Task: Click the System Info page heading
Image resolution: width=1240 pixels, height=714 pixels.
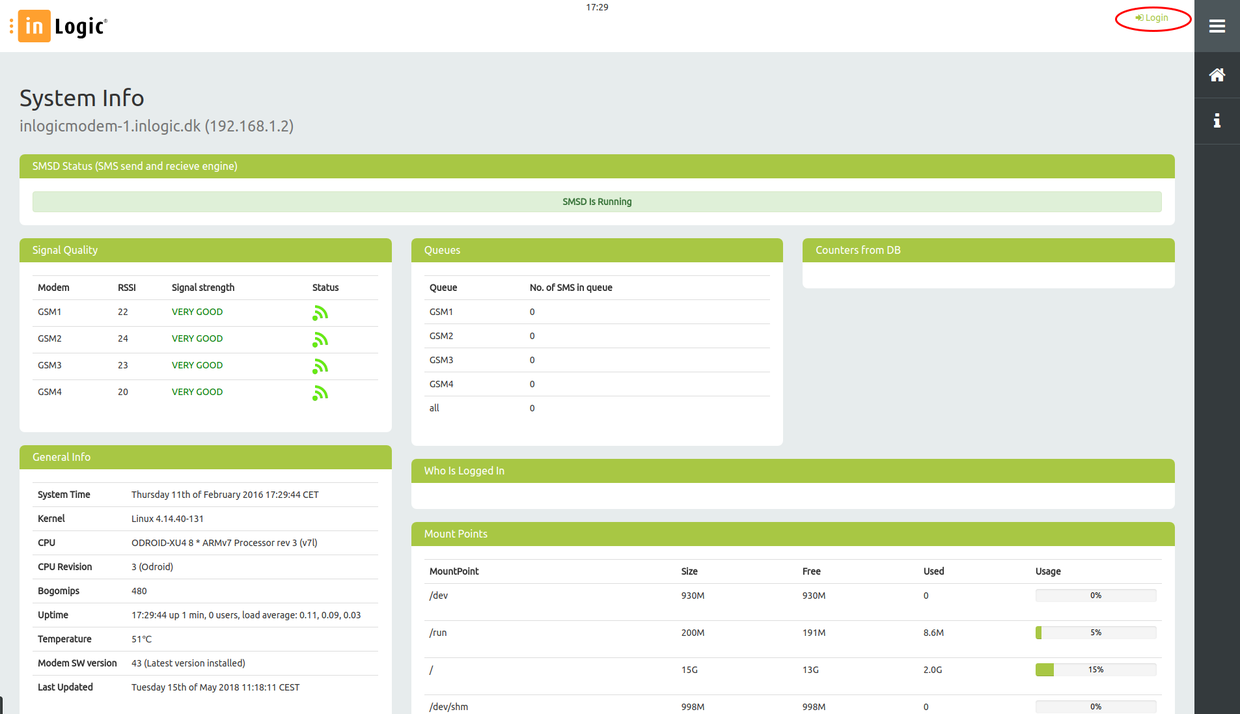Action: pyautogui.click(x=82, y=98)
